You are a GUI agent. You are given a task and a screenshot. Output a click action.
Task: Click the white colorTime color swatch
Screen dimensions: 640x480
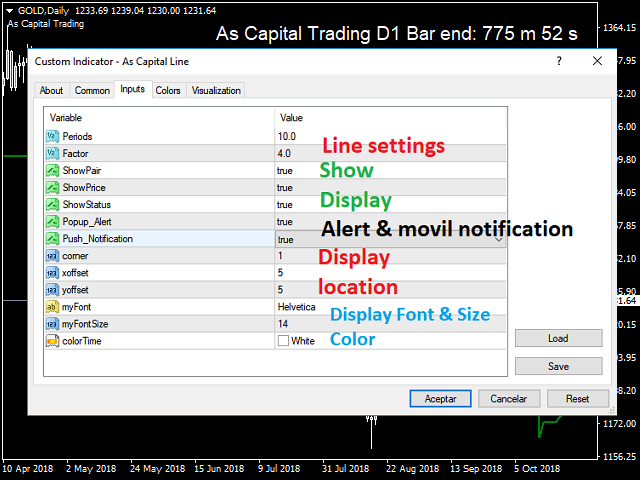pyautogui.click(x=283, y=341)
